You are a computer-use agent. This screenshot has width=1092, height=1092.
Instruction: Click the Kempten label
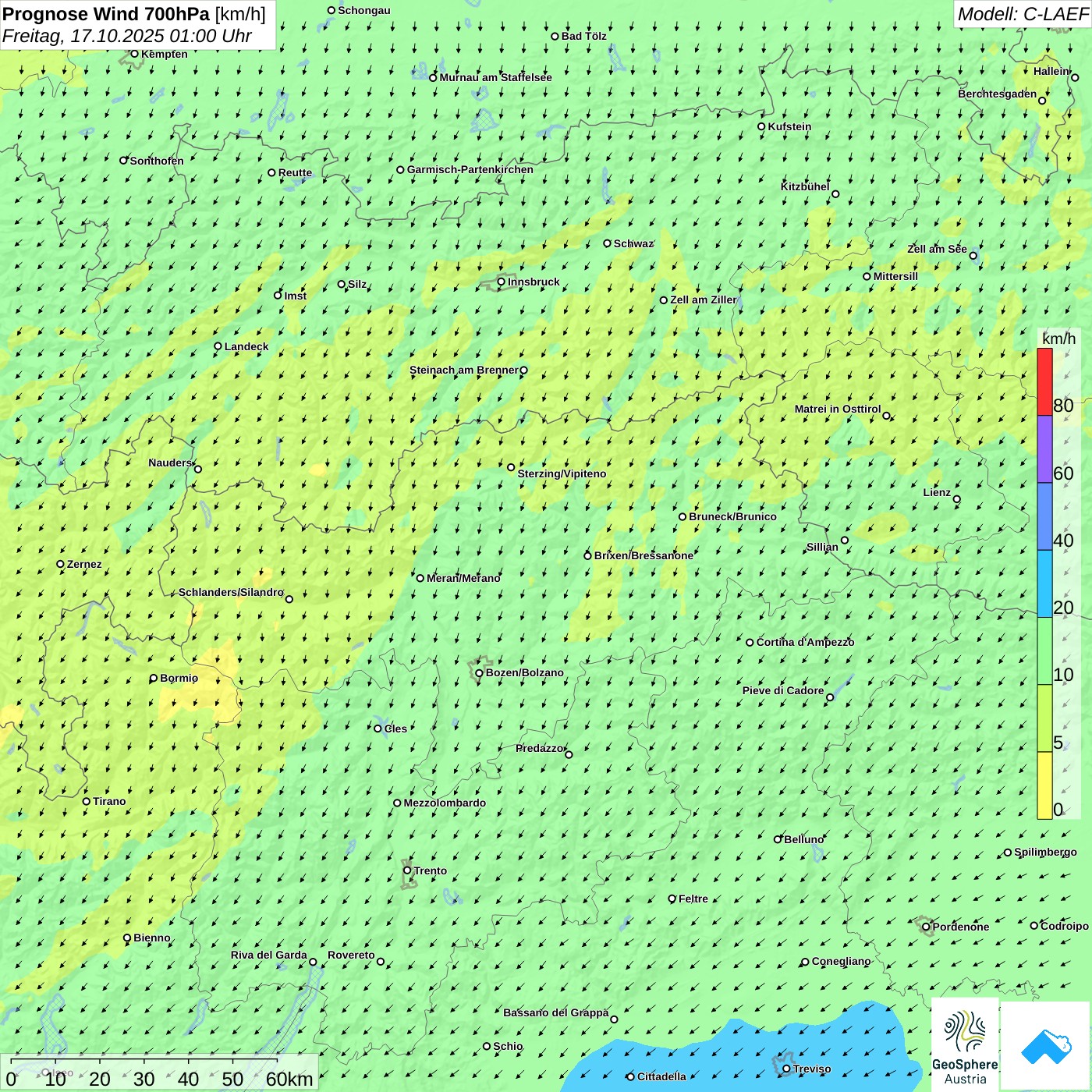pos(164,54)
